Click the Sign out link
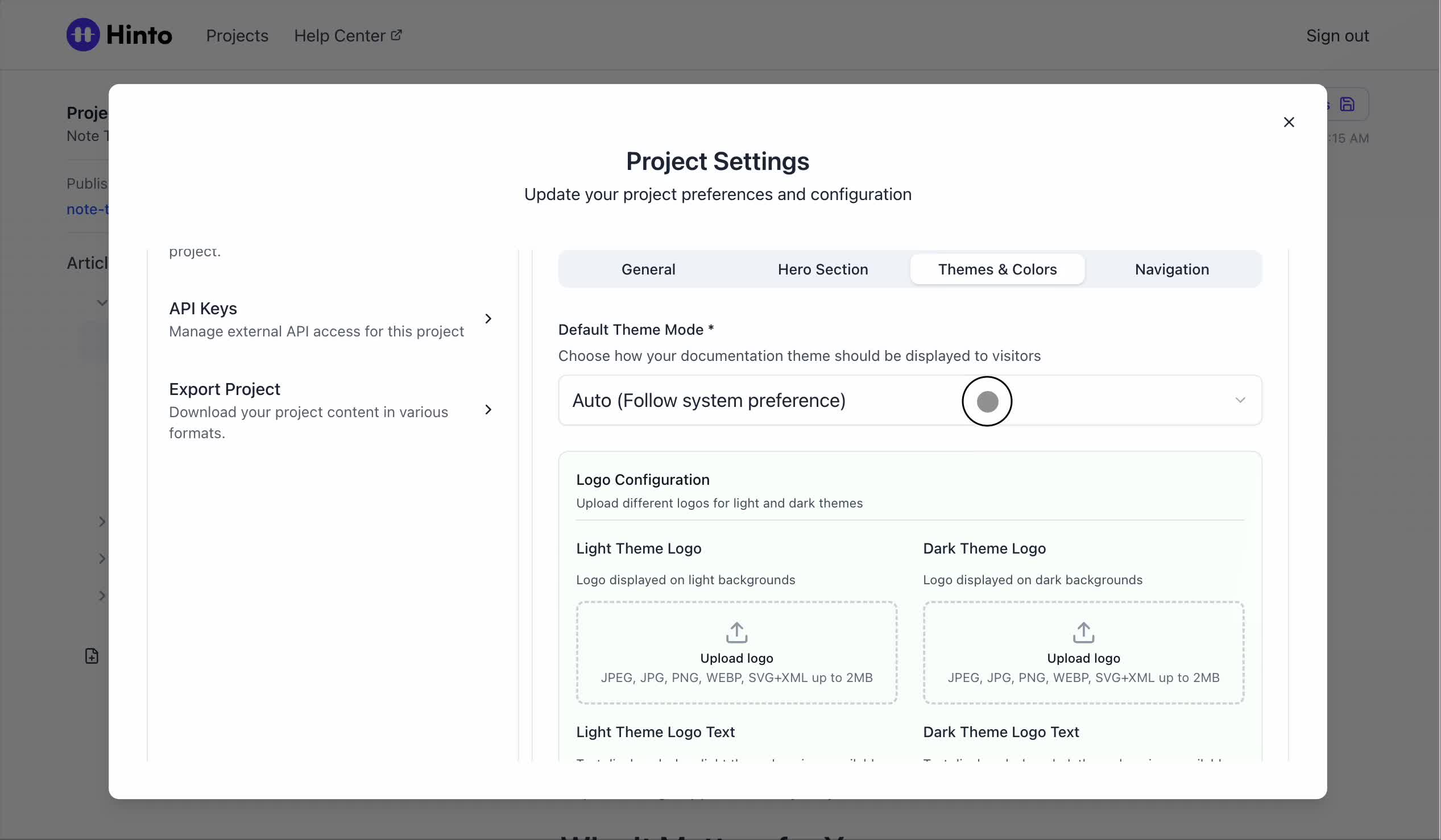 click(1337, 36)
